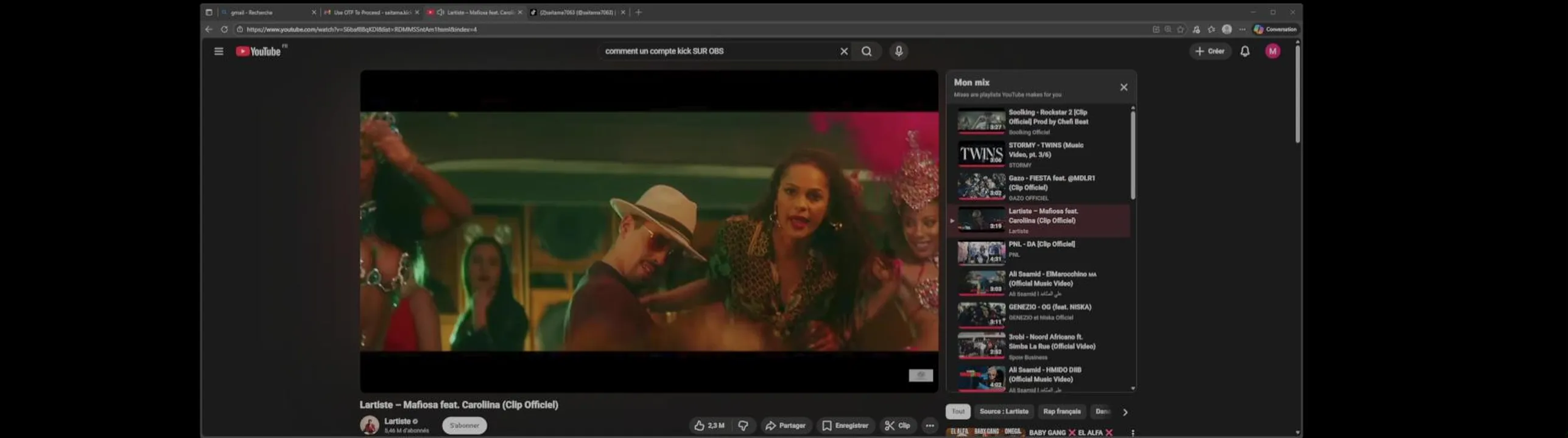Play Soolking - Rockstar 2 from mix

point(1039,122)
